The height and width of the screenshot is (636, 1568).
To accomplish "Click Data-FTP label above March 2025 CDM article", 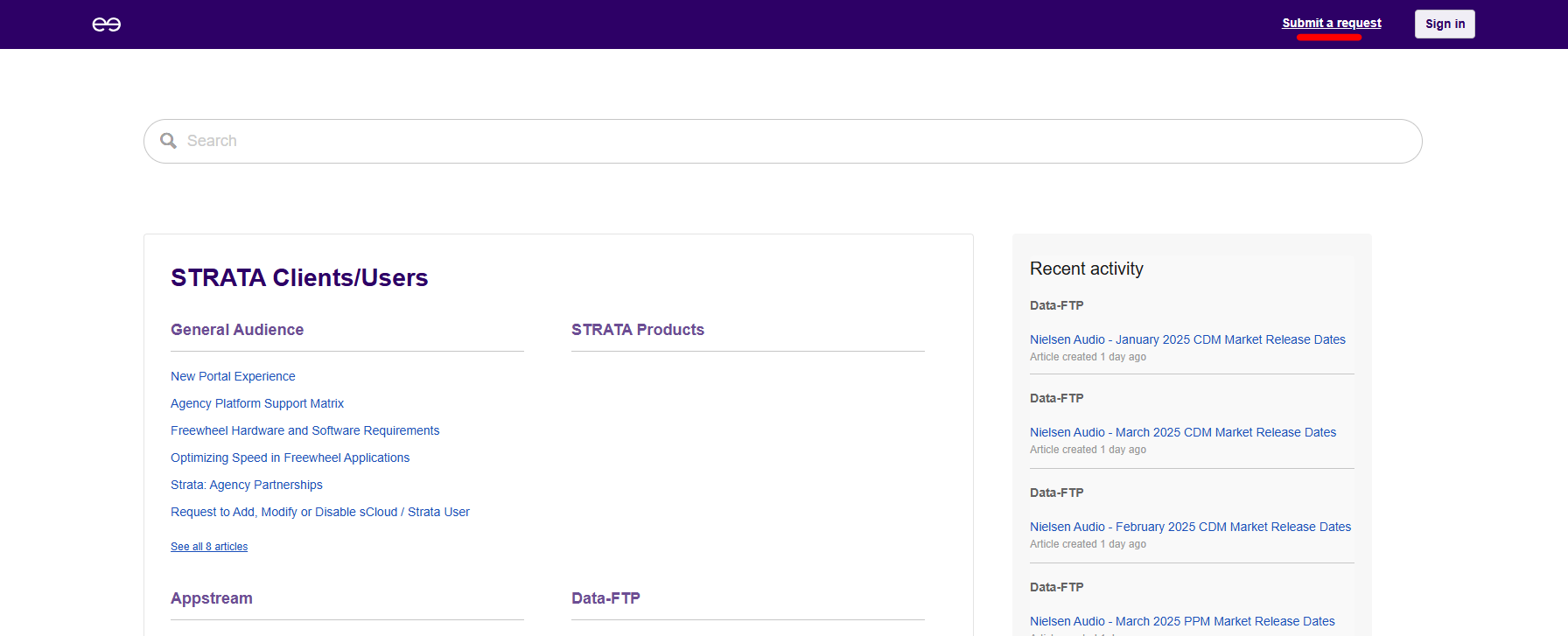I will tap(1057, 398).
